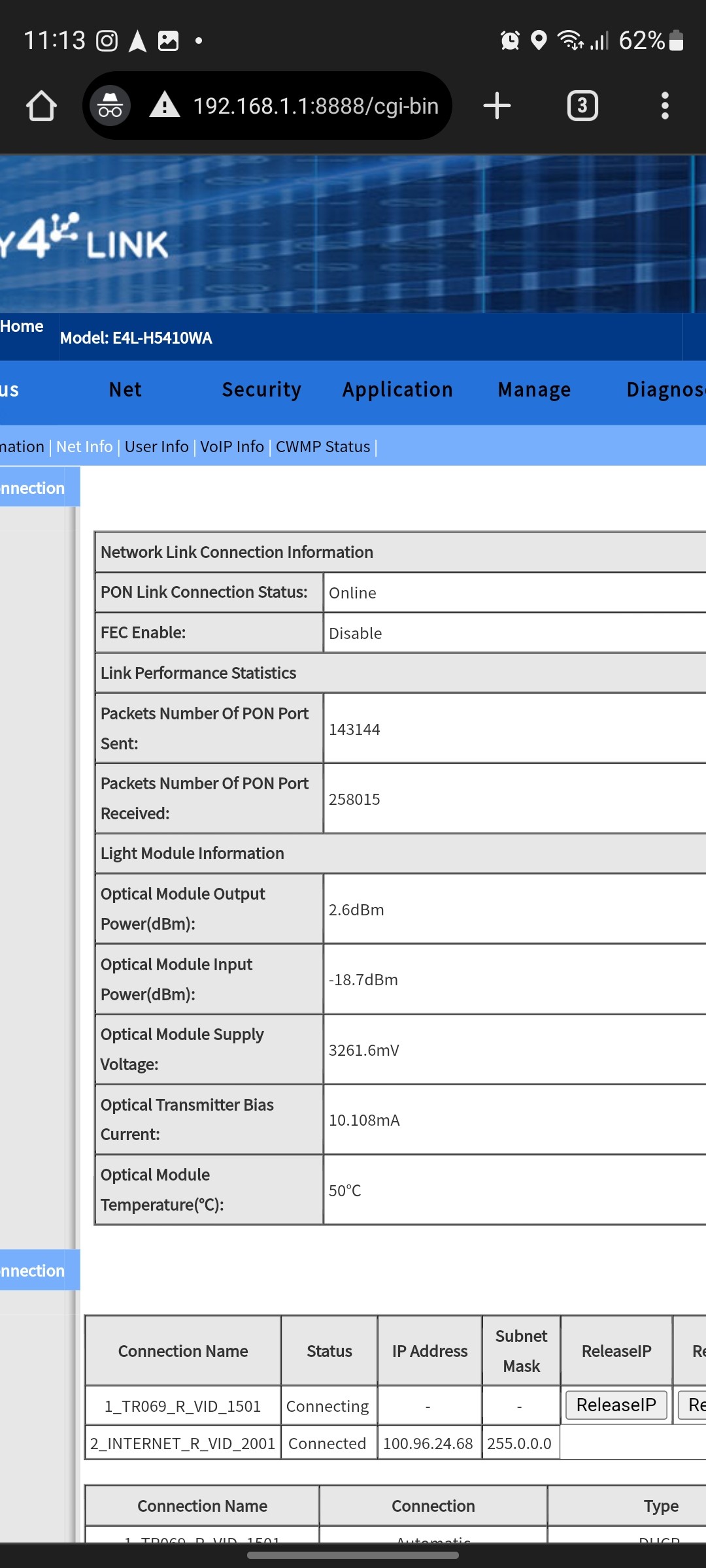Tap the insecure site warning triangle
706x1568 pixels.
pyautogui.click(x=165, y=106)
